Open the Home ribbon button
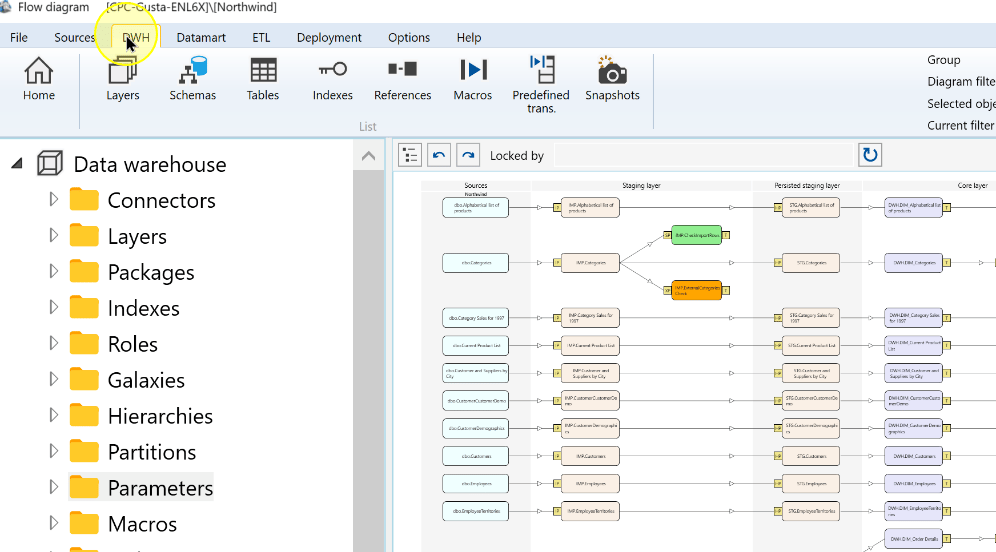Image resolution: width=996 pixels, height=552 pixels. click(39, 79)
